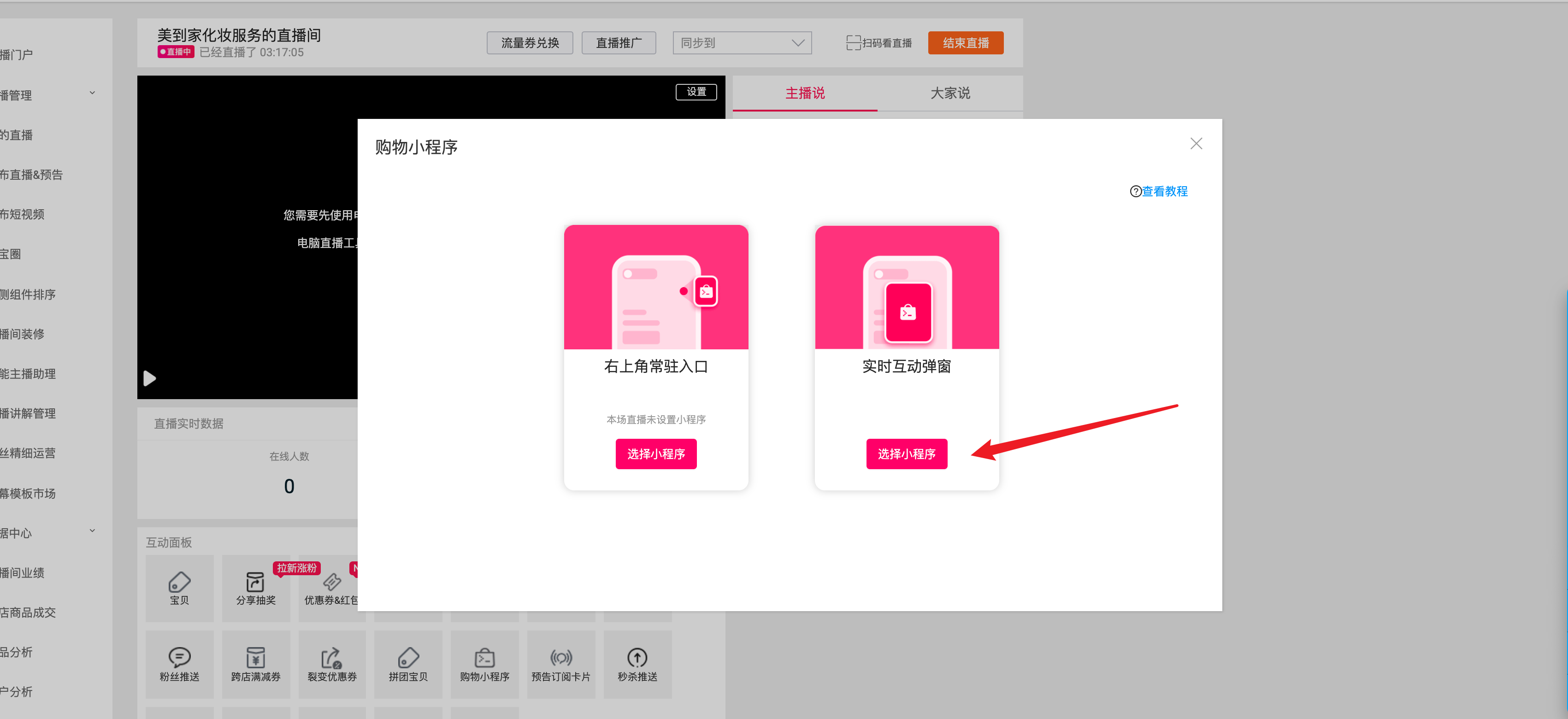The height and width of the screenshot is (719, 1568).
Task: Select the 右上角常驻入口 card image
Action: tap(656, 287)
